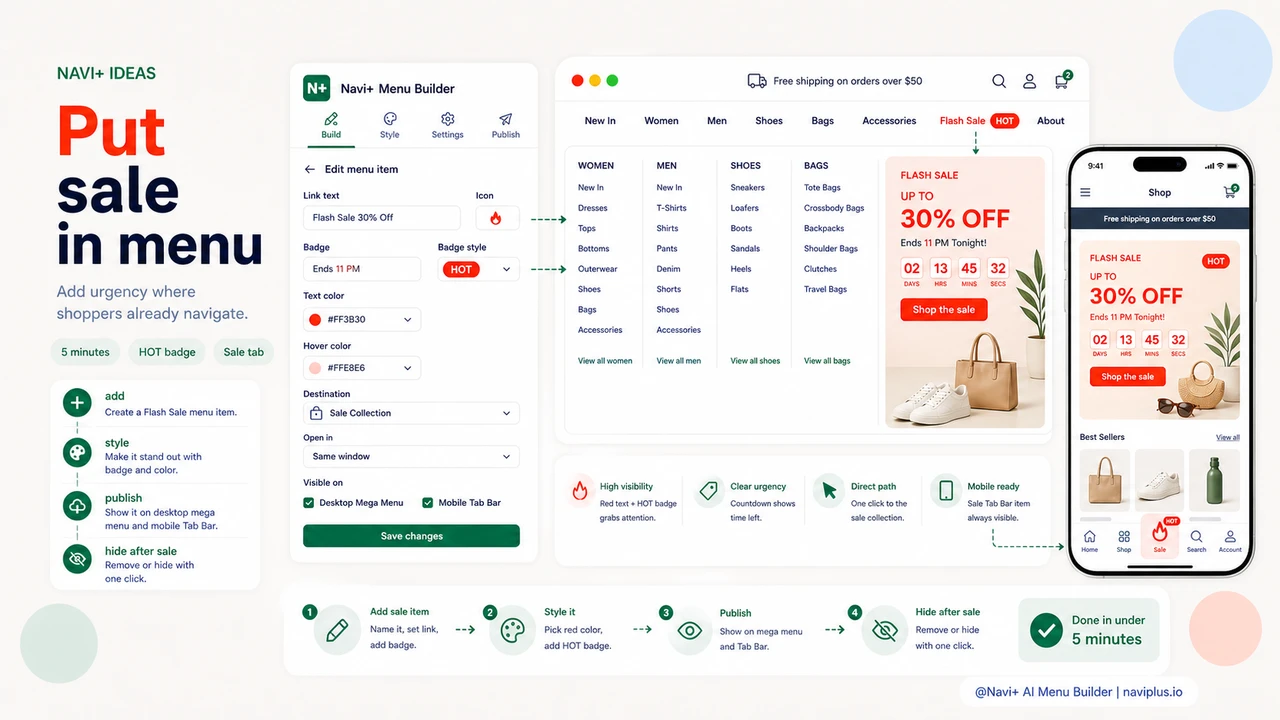The width and height of the screenshot is (1280, 720).
Task: Click the publish cloud upload icon
Action: [x=77, y=507]
